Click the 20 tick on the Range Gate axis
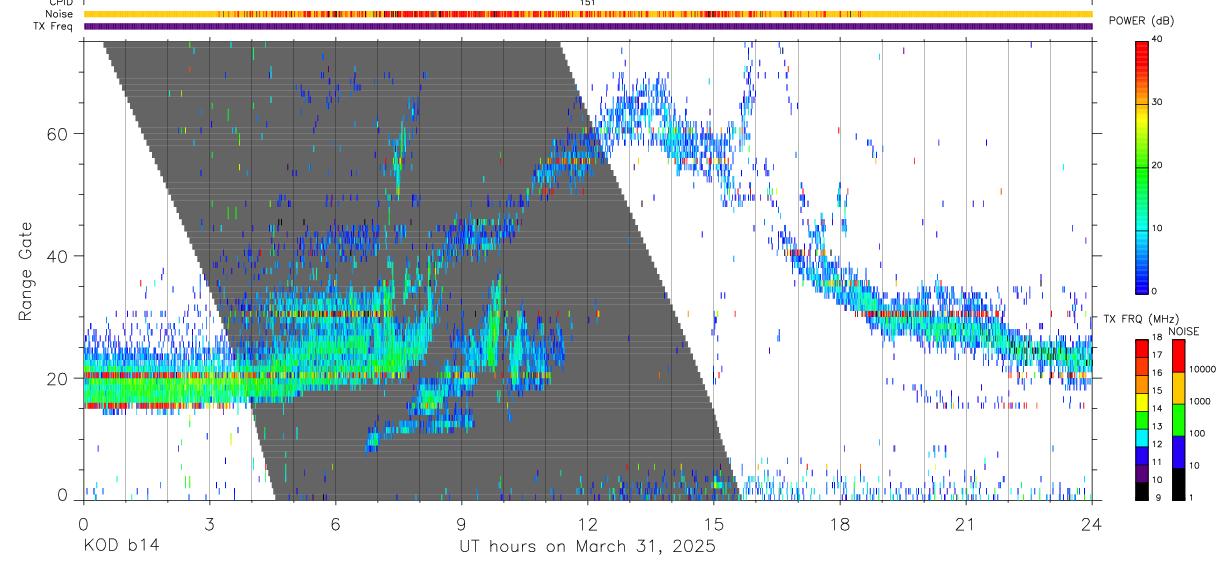Screen dimensions: 1228x567 (57, 379)
